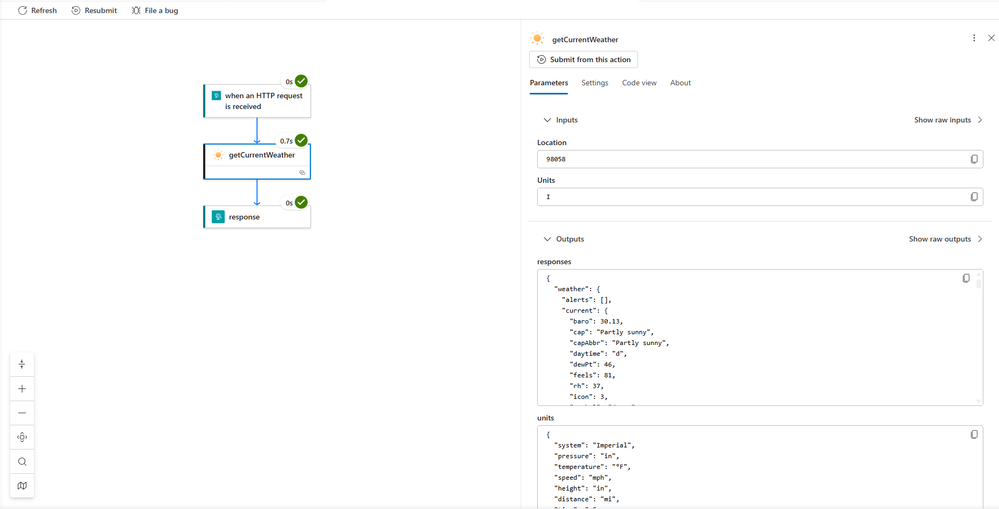This screenshot has height=509, width=999.
Task: Click the Refresh icon in top toolbar
Action: point(22,10)
